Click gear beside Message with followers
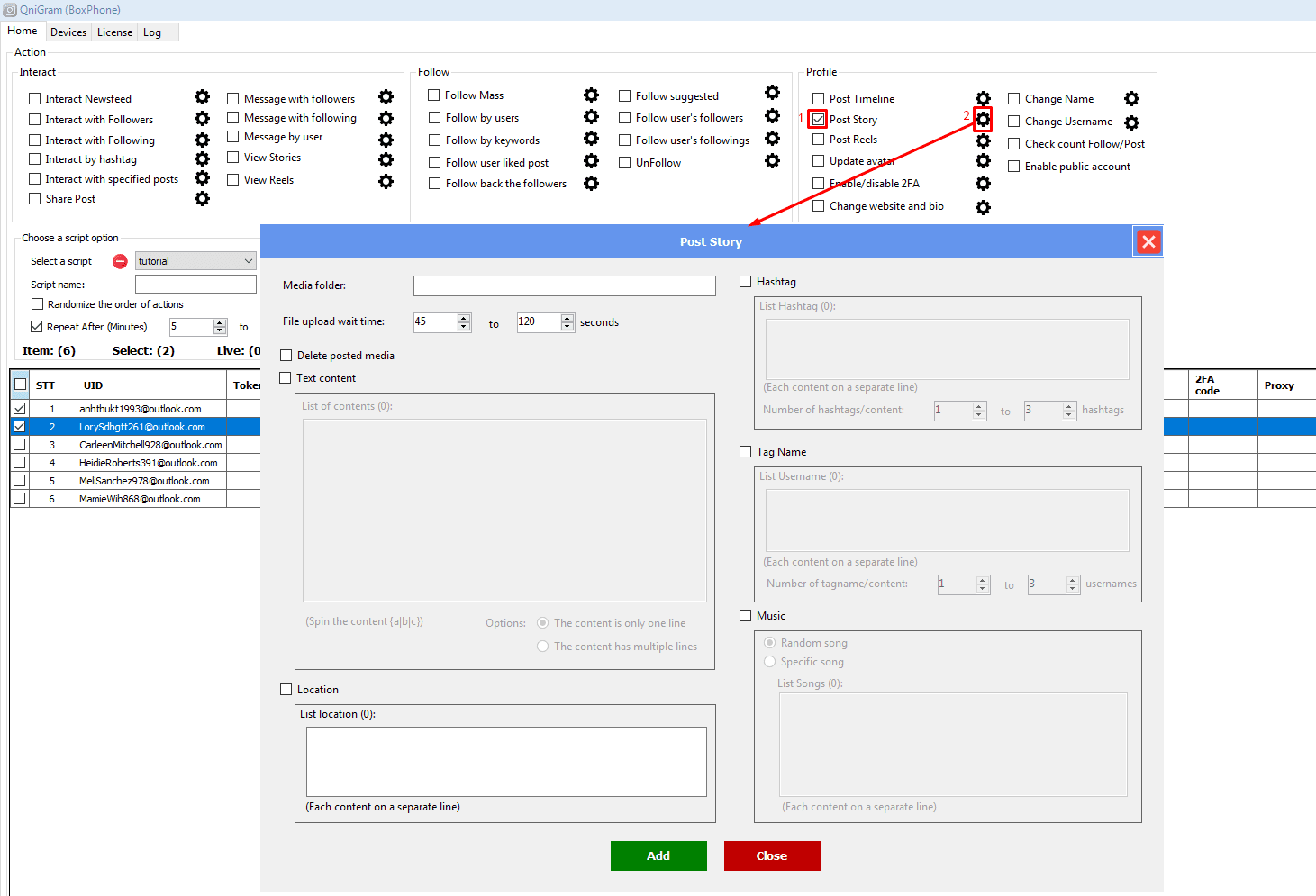This screenshot has height=896, width=1316. pos(386,97)
